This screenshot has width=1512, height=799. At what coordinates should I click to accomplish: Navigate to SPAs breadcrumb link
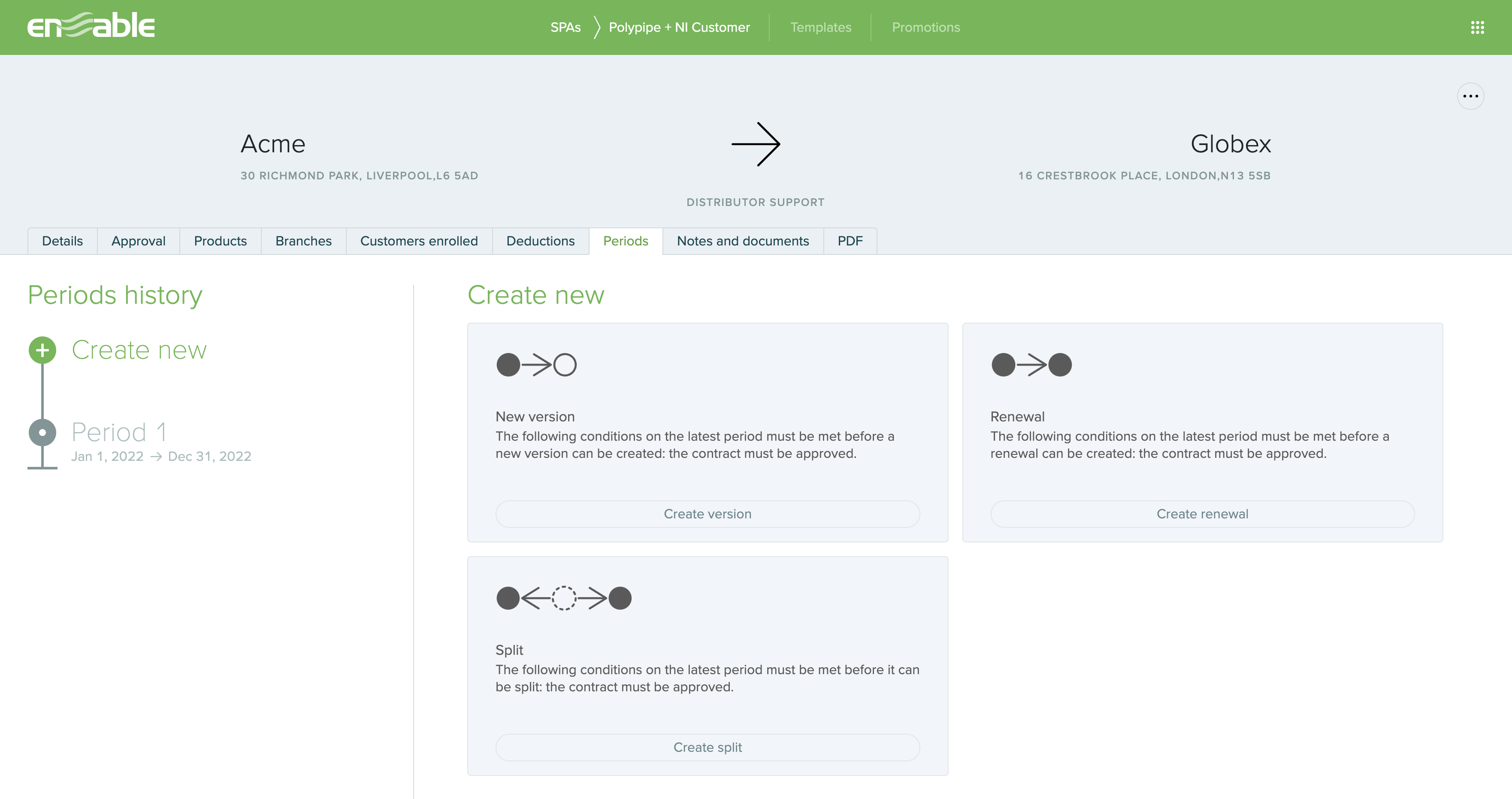565,27
